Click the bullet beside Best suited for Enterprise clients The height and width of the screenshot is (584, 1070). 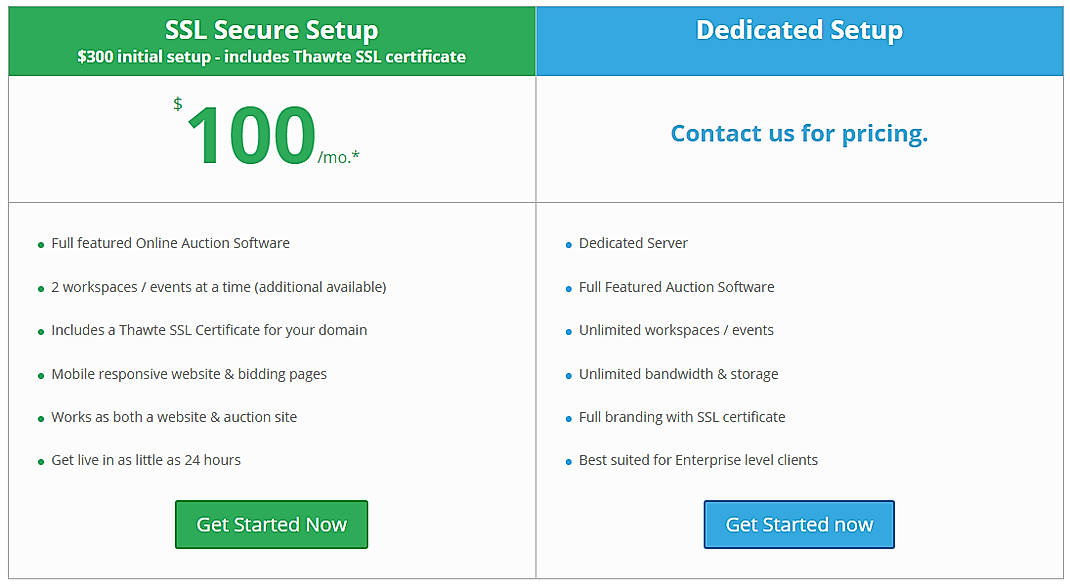pyautogui.click(x=569, y=461)
